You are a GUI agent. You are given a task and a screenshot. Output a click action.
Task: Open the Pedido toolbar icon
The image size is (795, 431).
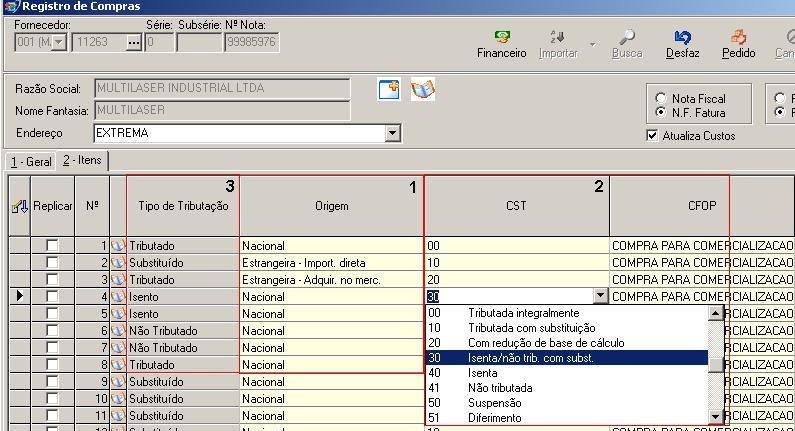(738, 40)
